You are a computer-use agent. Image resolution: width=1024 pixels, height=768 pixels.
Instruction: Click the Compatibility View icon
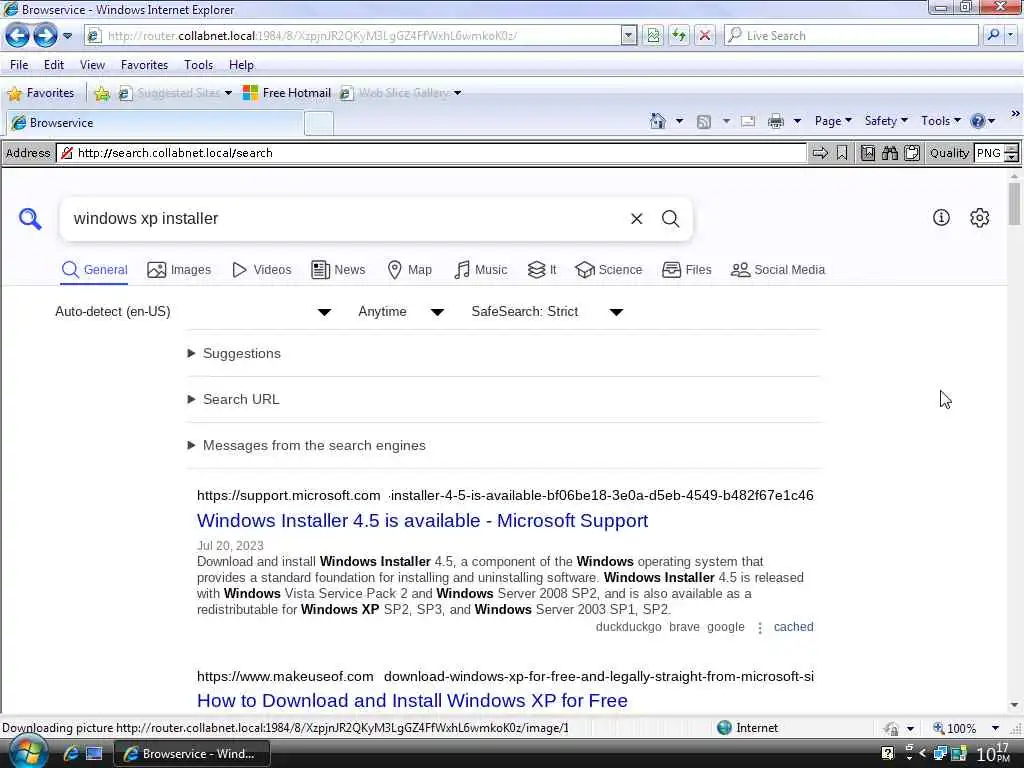(653, 35)
